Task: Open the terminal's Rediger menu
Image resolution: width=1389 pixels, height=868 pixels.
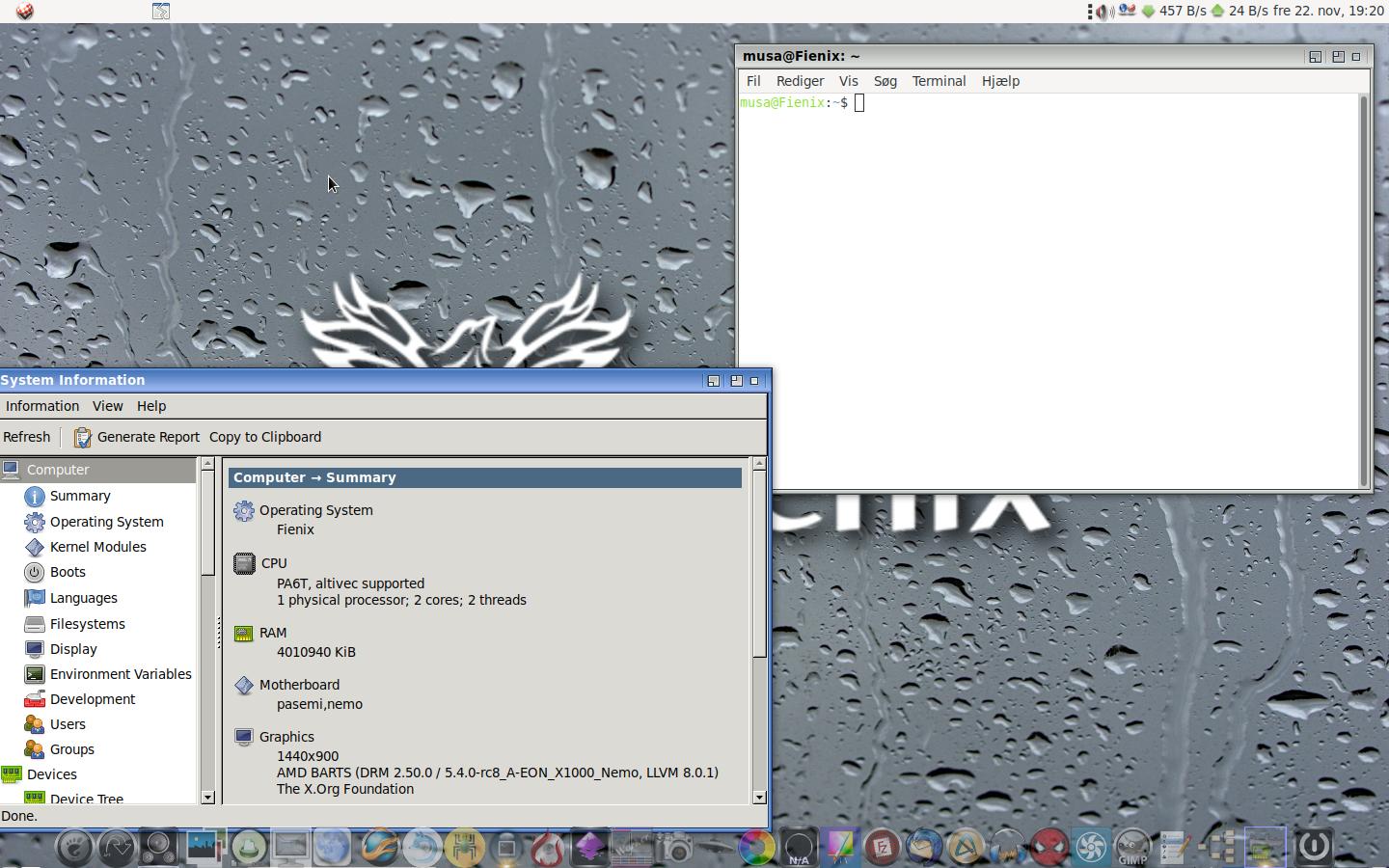Action: pos(800,81)
